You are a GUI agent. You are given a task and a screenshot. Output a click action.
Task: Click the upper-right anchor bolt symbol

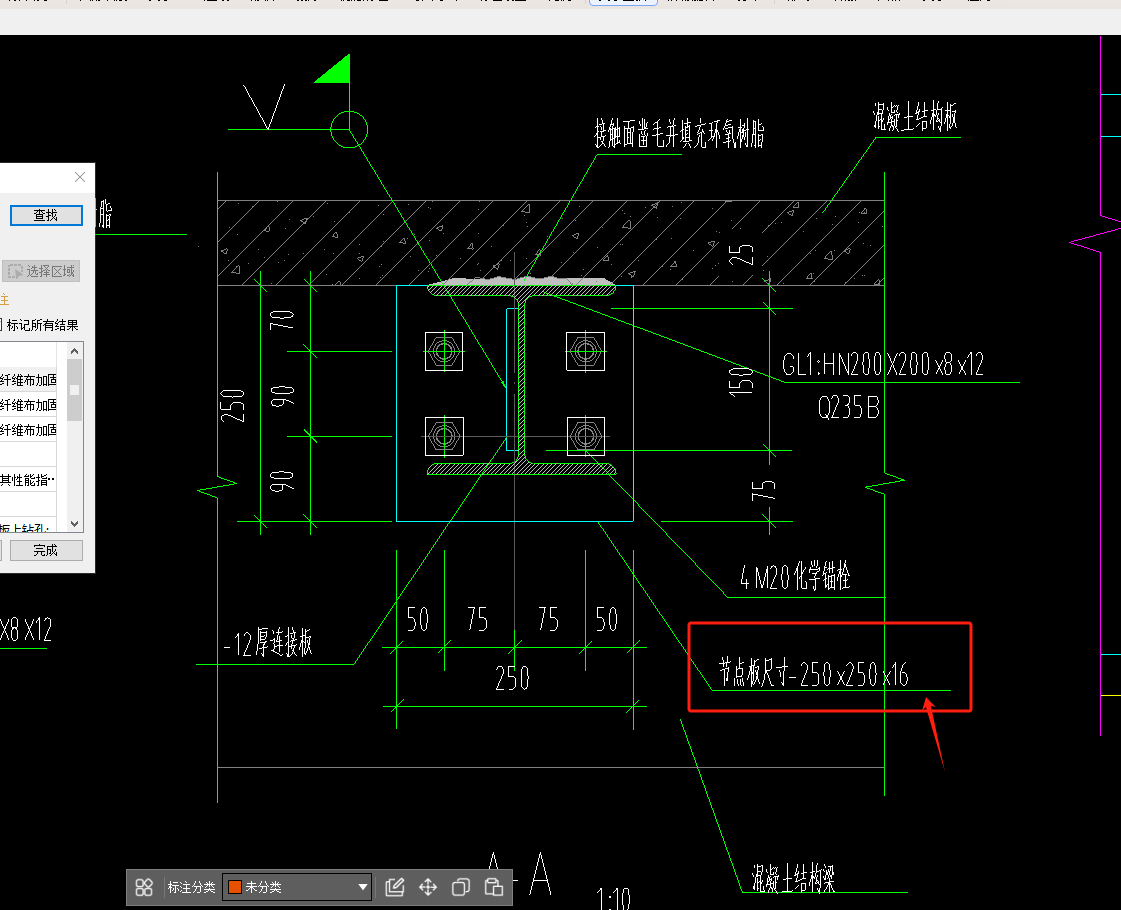(x=586, y=351)
